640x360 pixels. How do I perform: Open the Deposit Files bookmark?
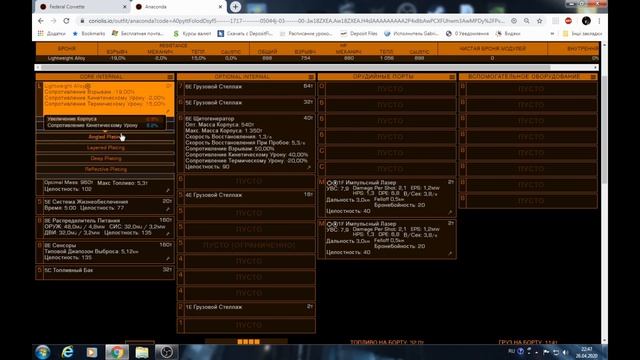359,33
